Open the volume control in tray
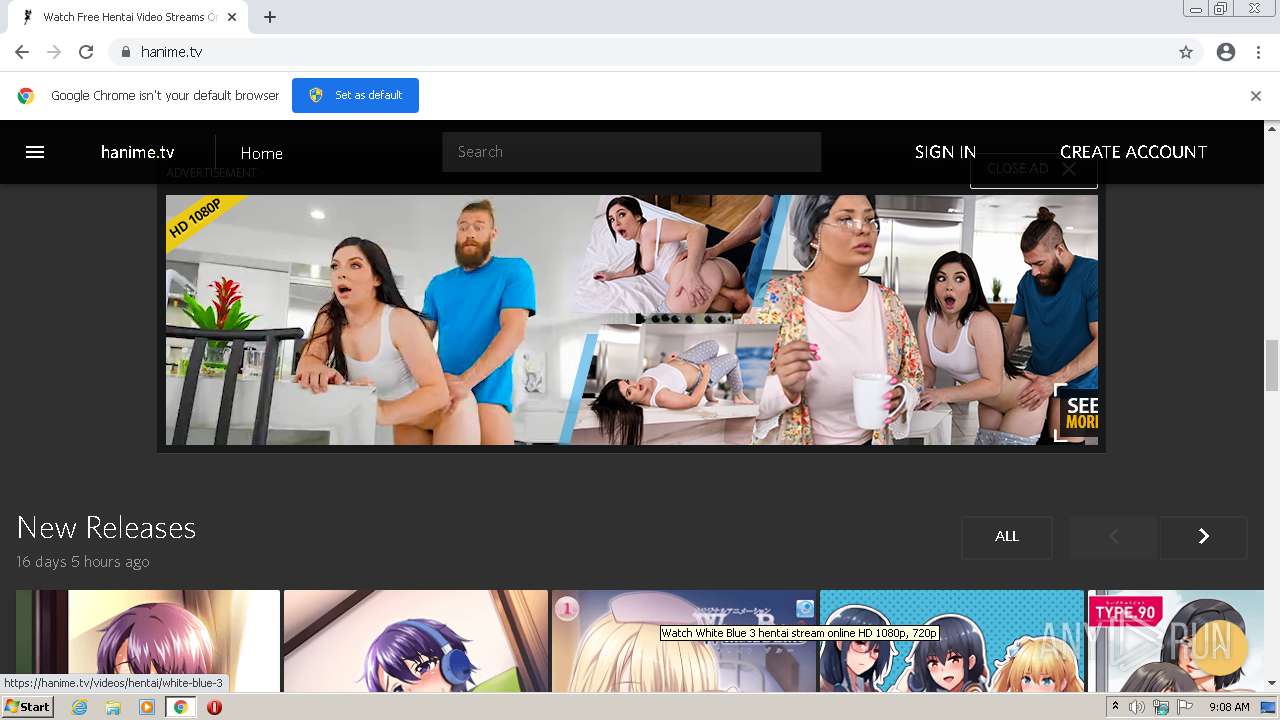This screenshot has width=1280, height=720. [x=1136, y=707]
